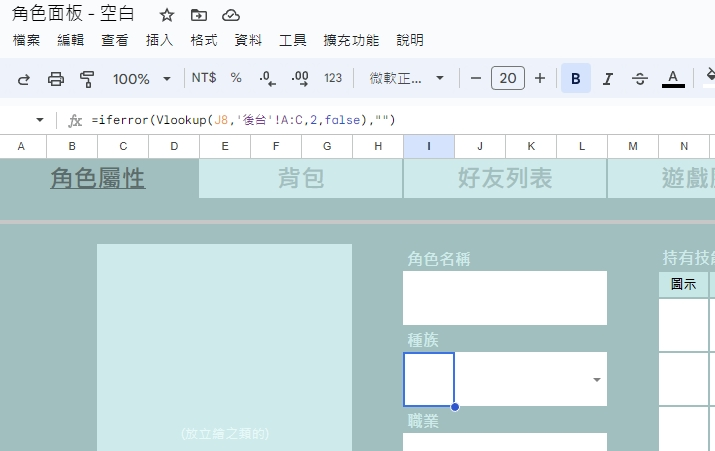Star the document with the star icon
The image size is (715, 451).
(x=167, y=16)
